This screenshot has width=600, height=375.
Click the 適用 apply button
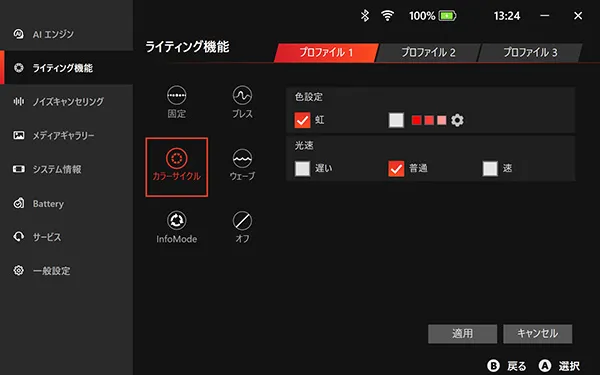(462, 334)
